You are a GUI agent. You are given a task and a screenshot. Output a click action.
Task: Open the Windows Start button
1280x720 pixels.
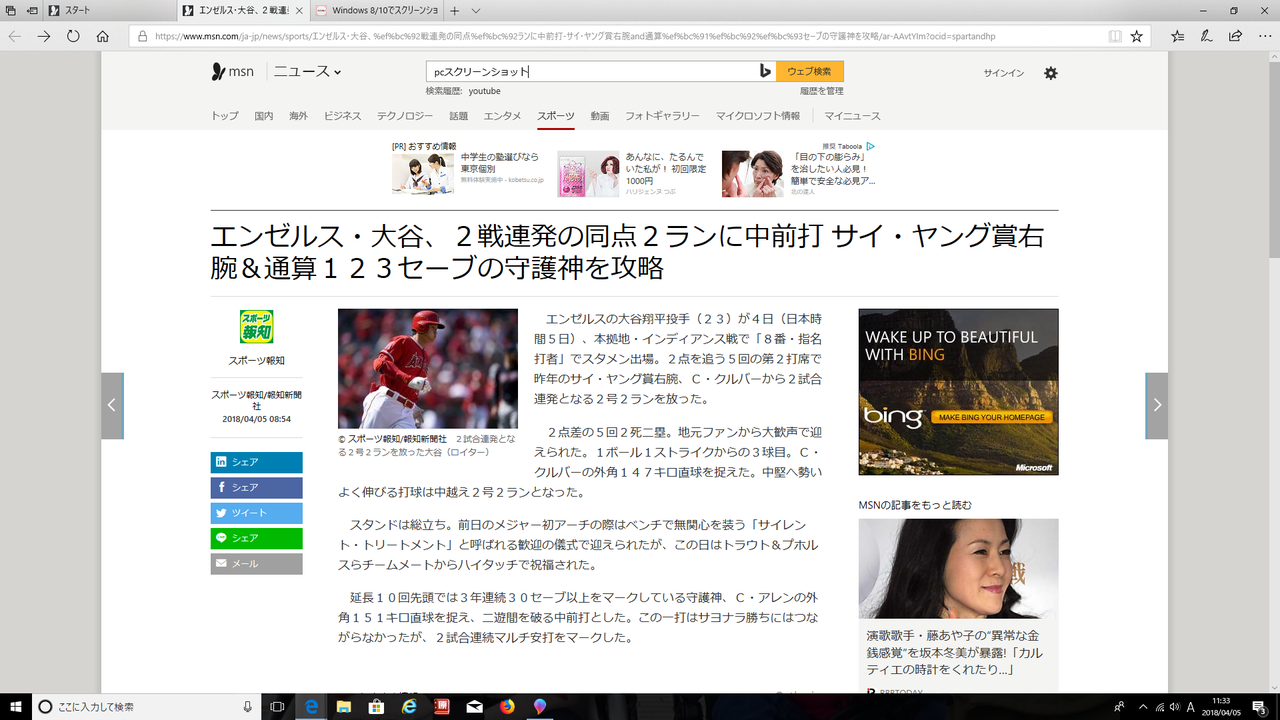pos(15,706)
